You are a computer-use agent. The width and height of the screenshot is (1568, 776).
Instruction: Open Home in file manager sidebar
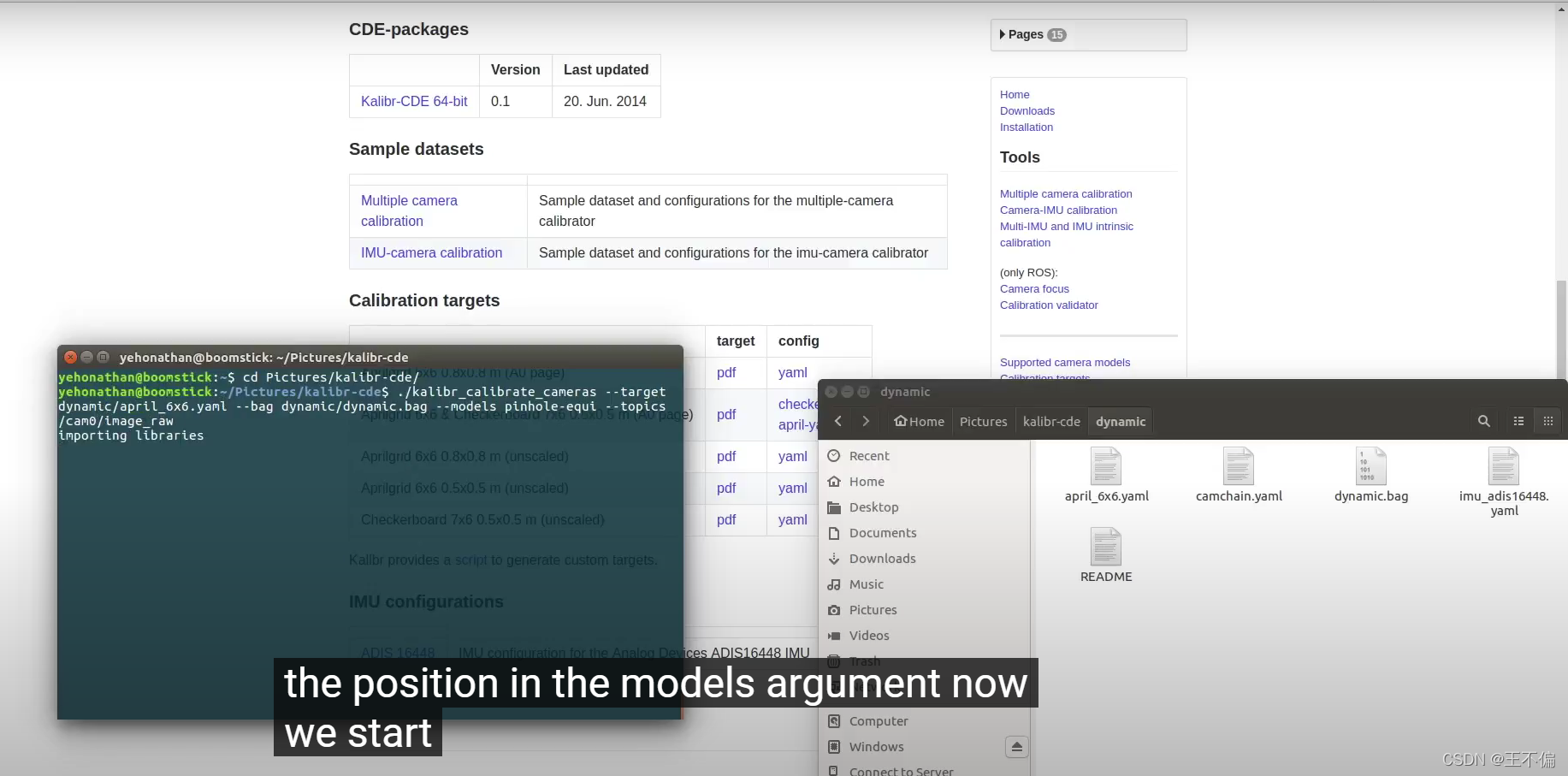(x=867, y=482)
